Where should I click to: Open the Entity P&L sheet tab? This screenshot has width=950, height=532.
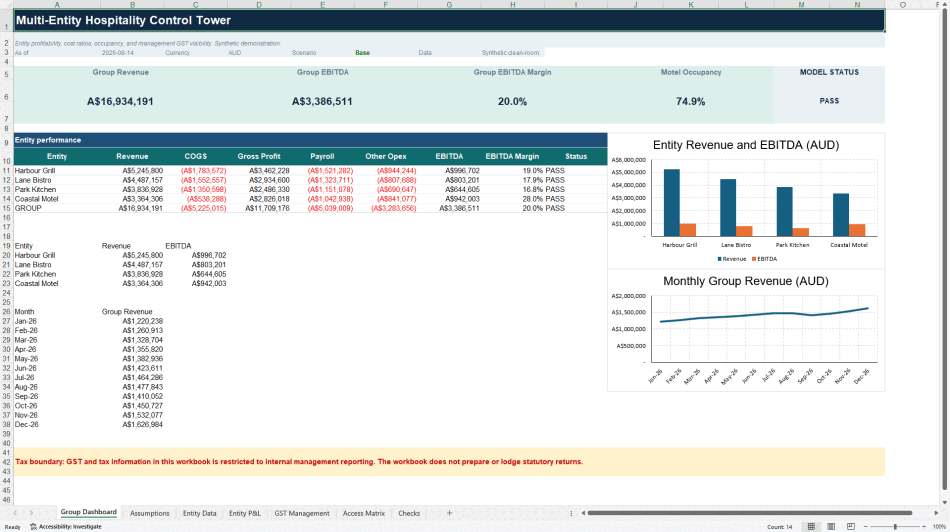[245, 513]
